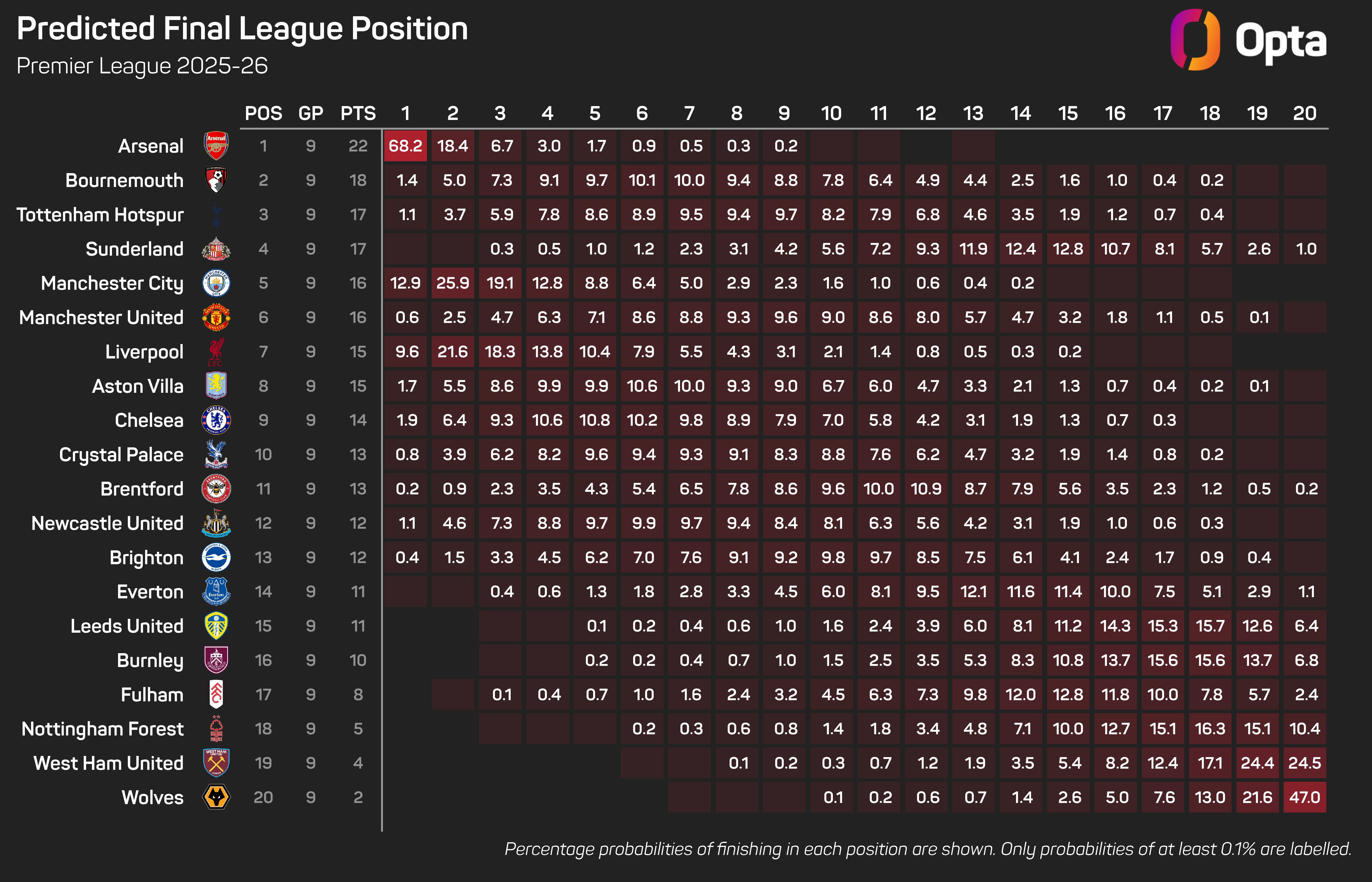Viewport: 1372px width, 882px height.
Task: Select the Wolves club logo
Action: [x=216, y=797]
